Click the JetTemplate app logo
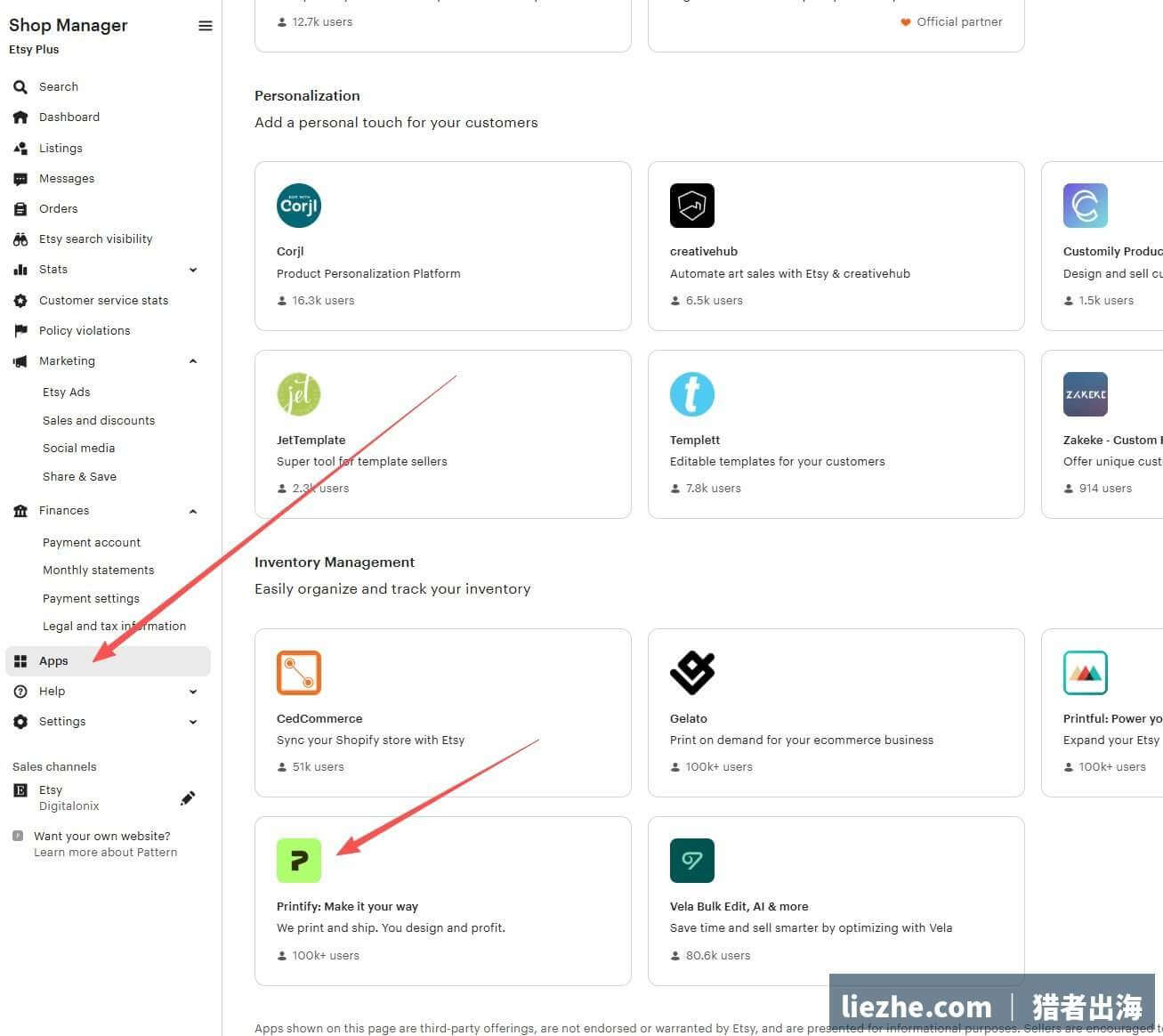1163x1036 pixels. [299, 394]
